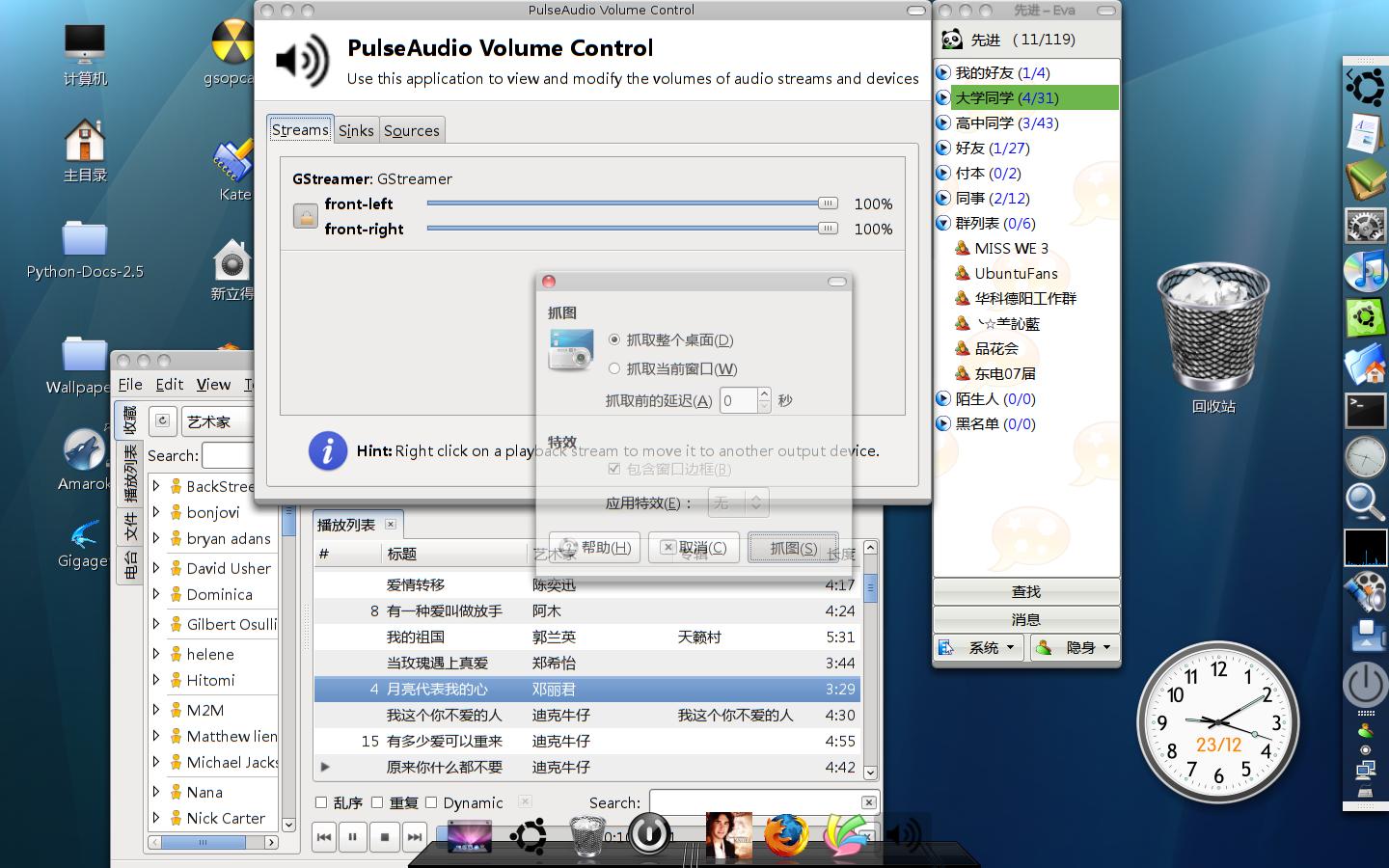Select the Streams tab
This screenshot has height=868, width=1389.
(300, 129)
